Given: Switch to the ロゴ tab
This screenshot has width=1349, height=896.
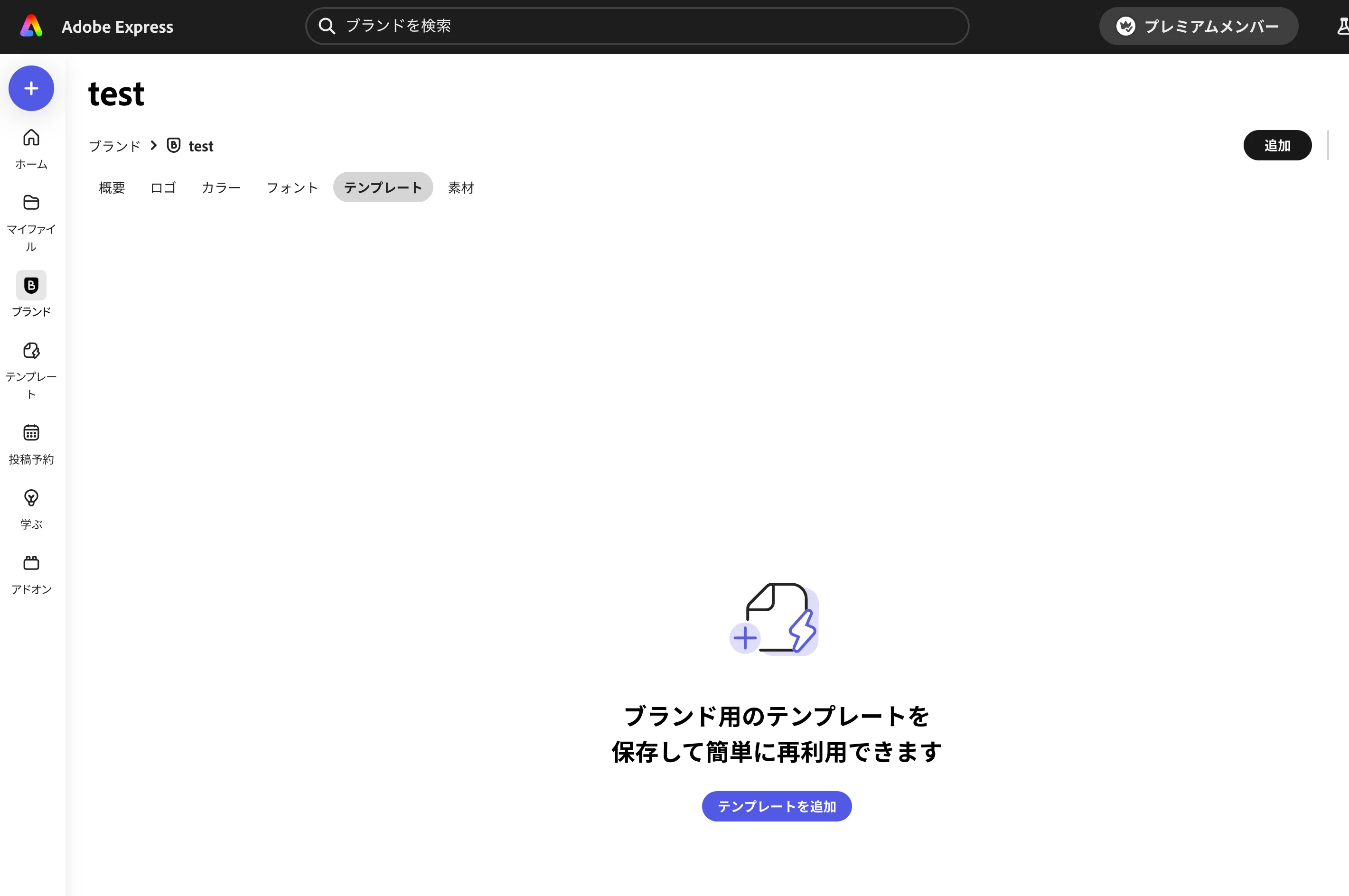Looking at the screenshot, I should (x=163, y=187).
